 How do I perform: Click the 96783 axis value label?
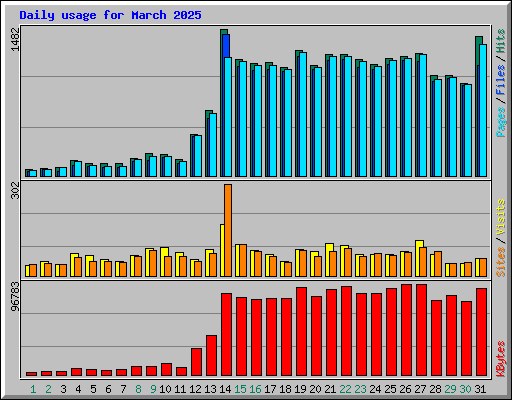15,297
